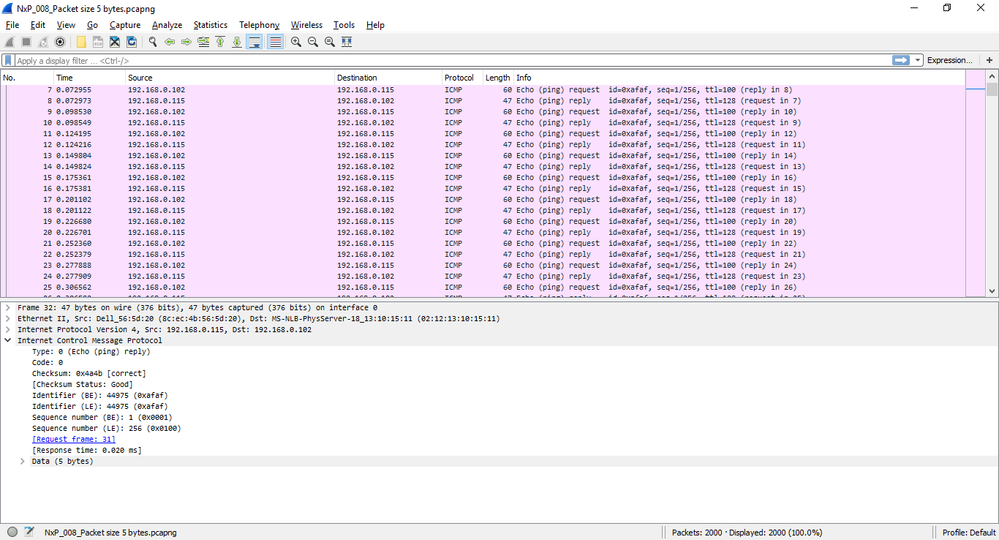Open the Wireless menu

[306, 25]
